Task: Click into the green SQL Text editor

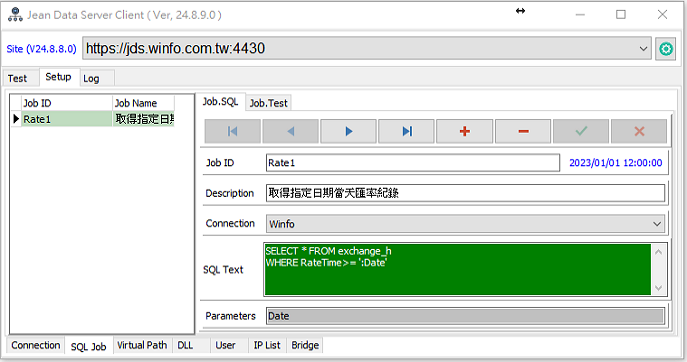Action: pyautogui.click(x=458, y=270)
